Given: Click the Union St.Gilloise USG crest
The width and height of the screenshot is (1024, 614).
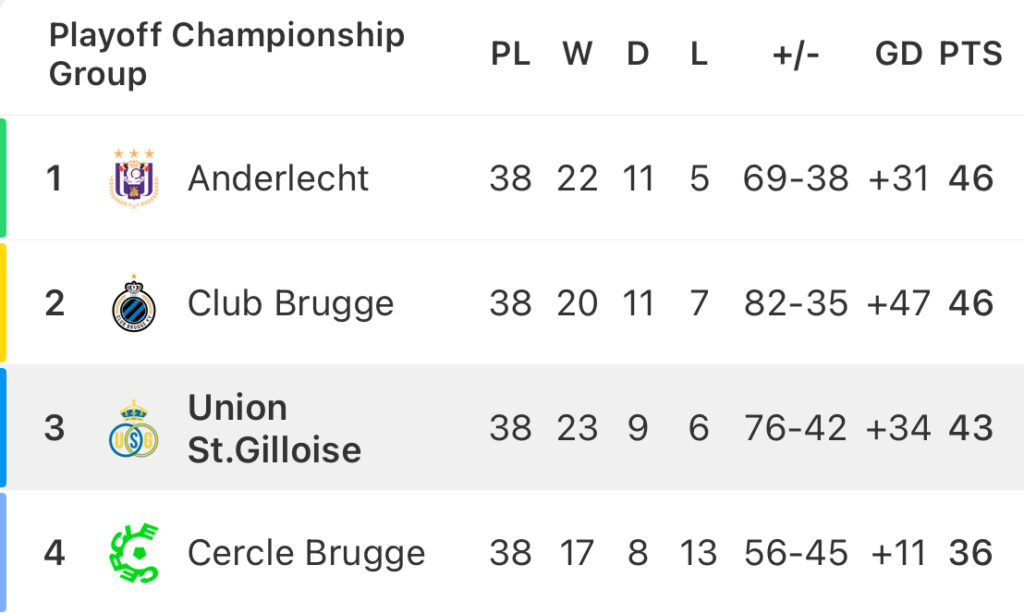Looking at the screenshot, I should pyautogui.click(x=134, y=428).
